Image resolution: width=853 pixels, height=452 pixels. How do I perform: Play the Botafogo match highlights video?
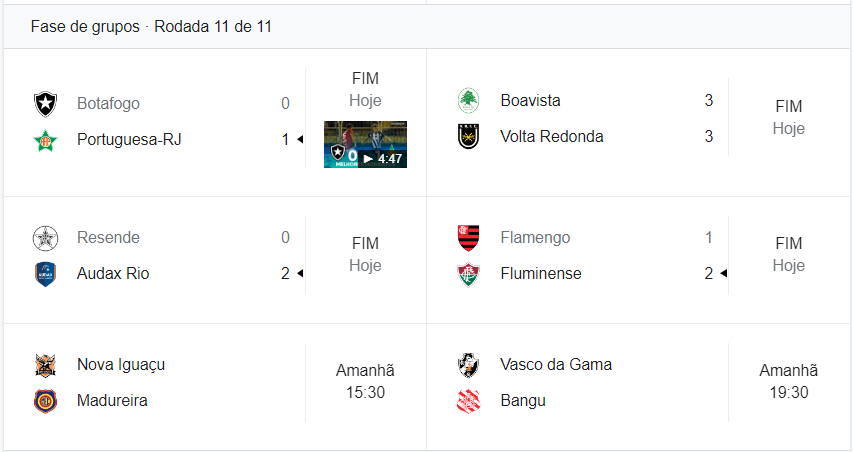(365, 144)
